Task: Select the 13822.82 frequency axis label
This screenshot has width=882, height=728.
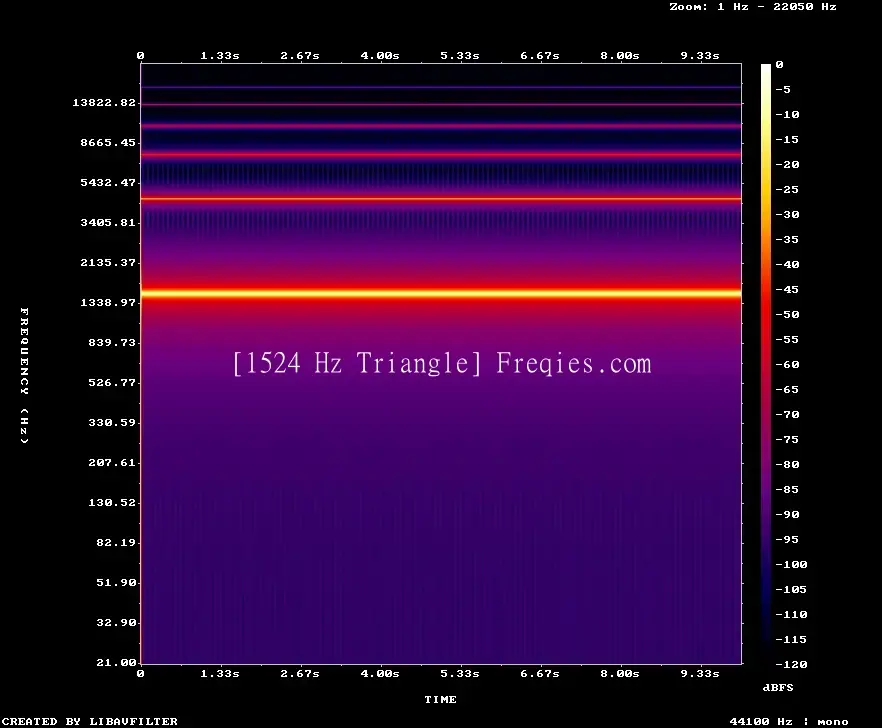Action: 104,102
